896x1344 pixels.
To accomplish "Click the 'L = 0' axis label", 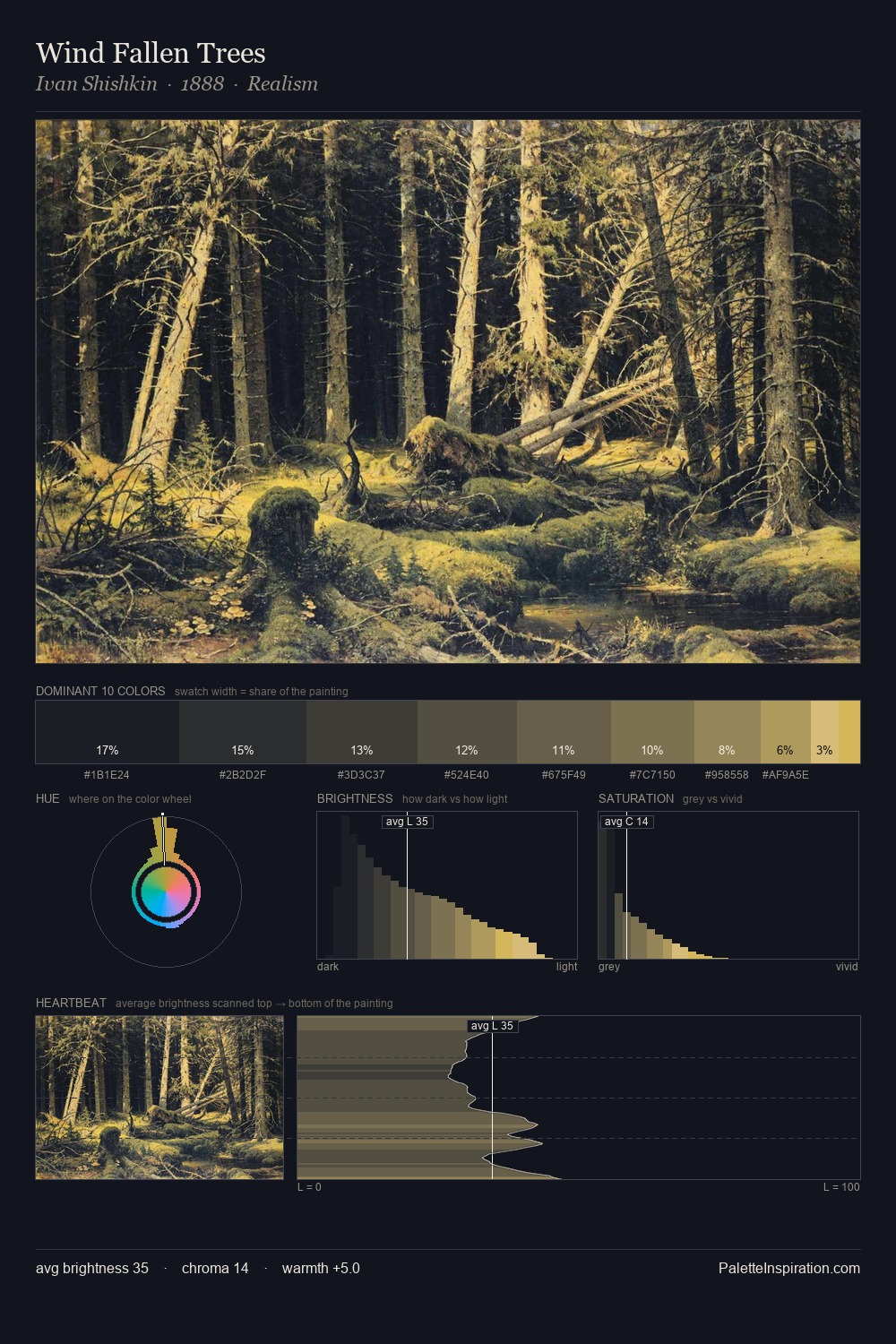I will click(309, 1187).
